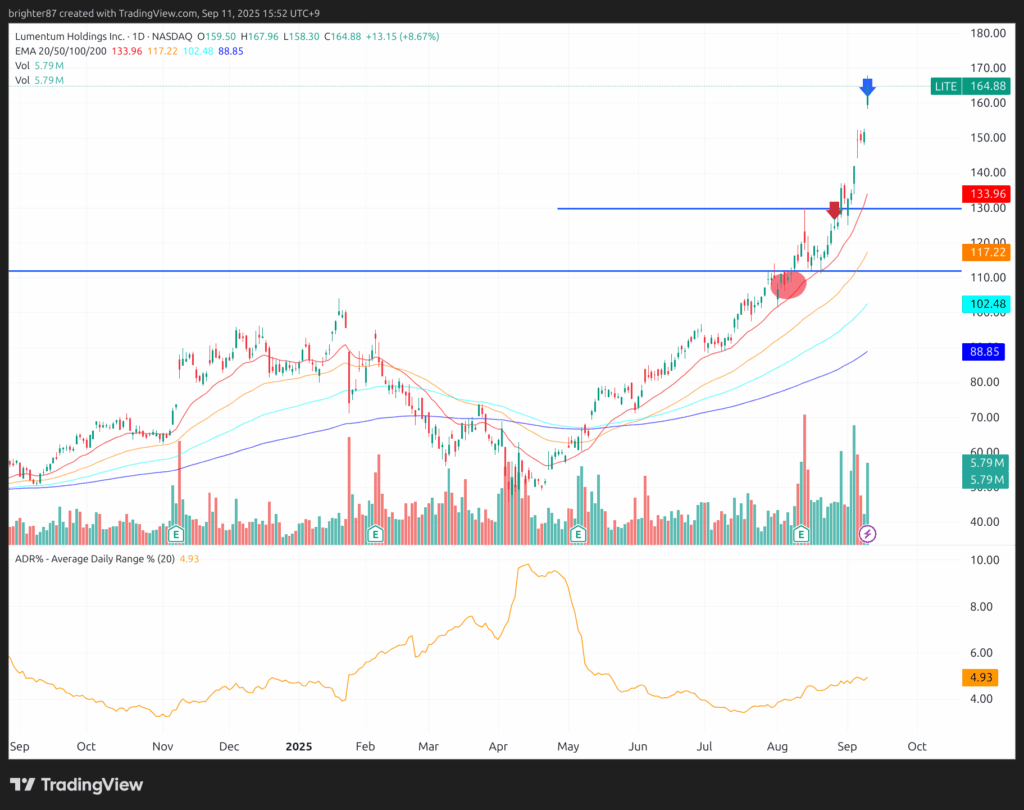
Task: Click the 110.00 price axis label
Action: coord(988,278)
